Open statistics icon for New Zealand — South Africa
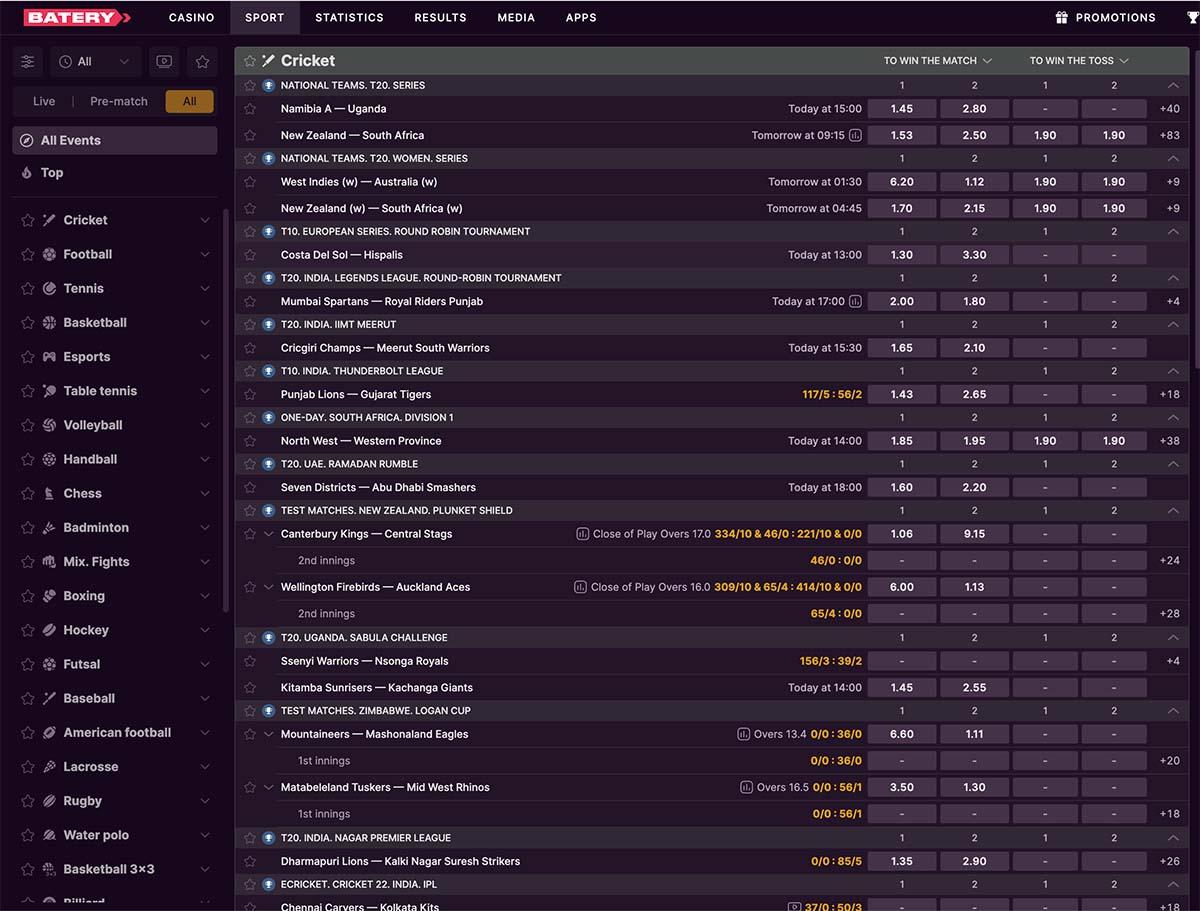This screenshot has width=1200, height=911. pos(855,135)
